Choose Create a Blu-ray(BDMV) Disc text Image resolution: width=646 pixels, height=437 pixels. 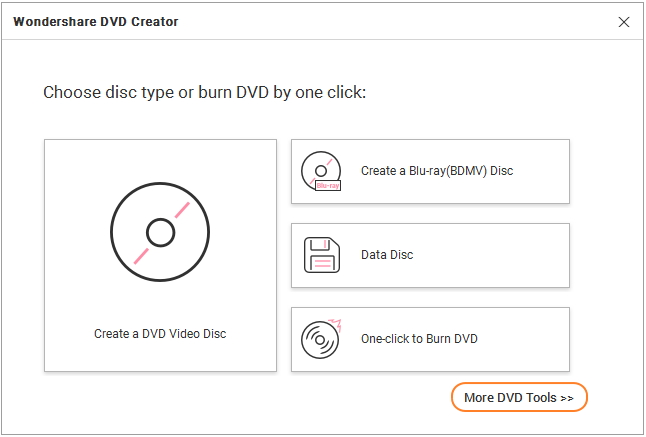[x=436, y=171]
